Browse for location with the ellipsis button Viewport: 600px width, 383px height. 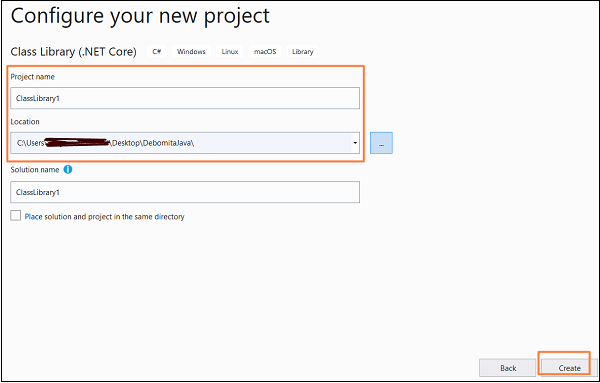(381, 143)
